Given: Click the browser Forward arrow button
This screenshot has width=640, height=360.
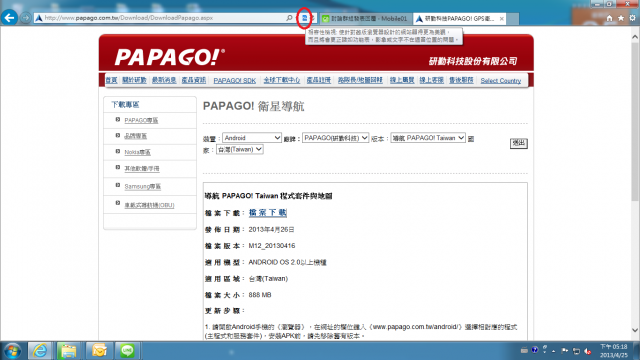Looking at the screenshot, I should [25, 18].
